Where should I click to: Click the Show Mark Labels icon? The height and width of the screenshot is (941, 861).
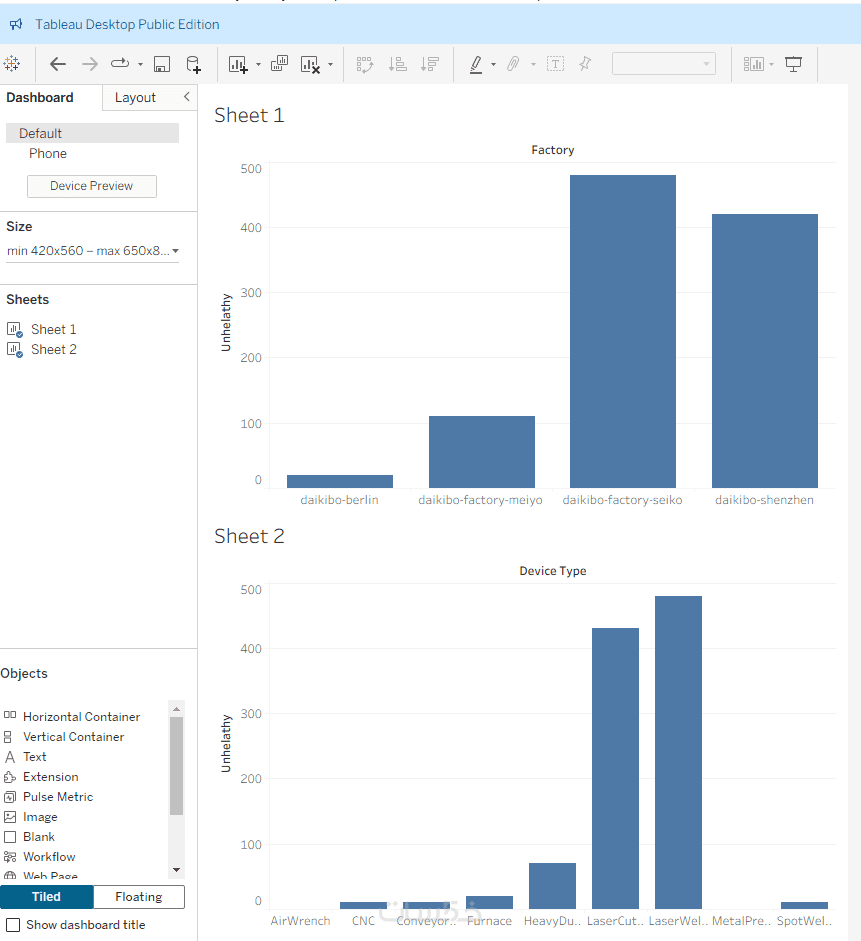point(556,64)
